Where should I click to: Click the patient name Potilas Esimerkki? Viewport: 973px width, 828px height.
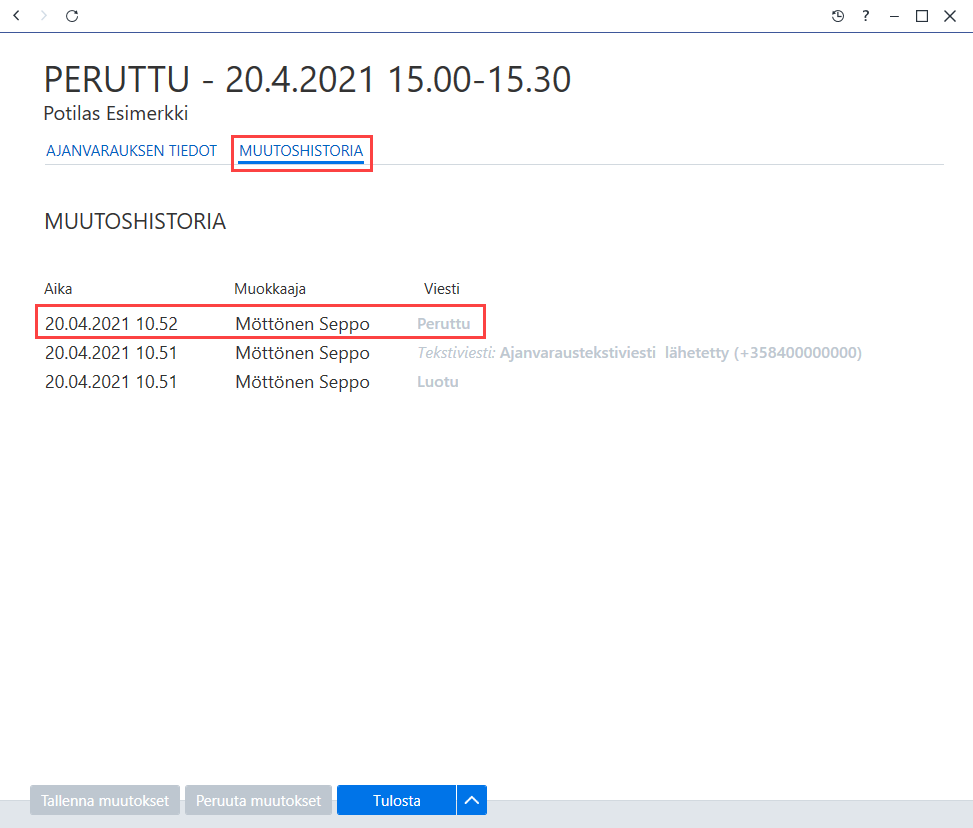[116, 113]
